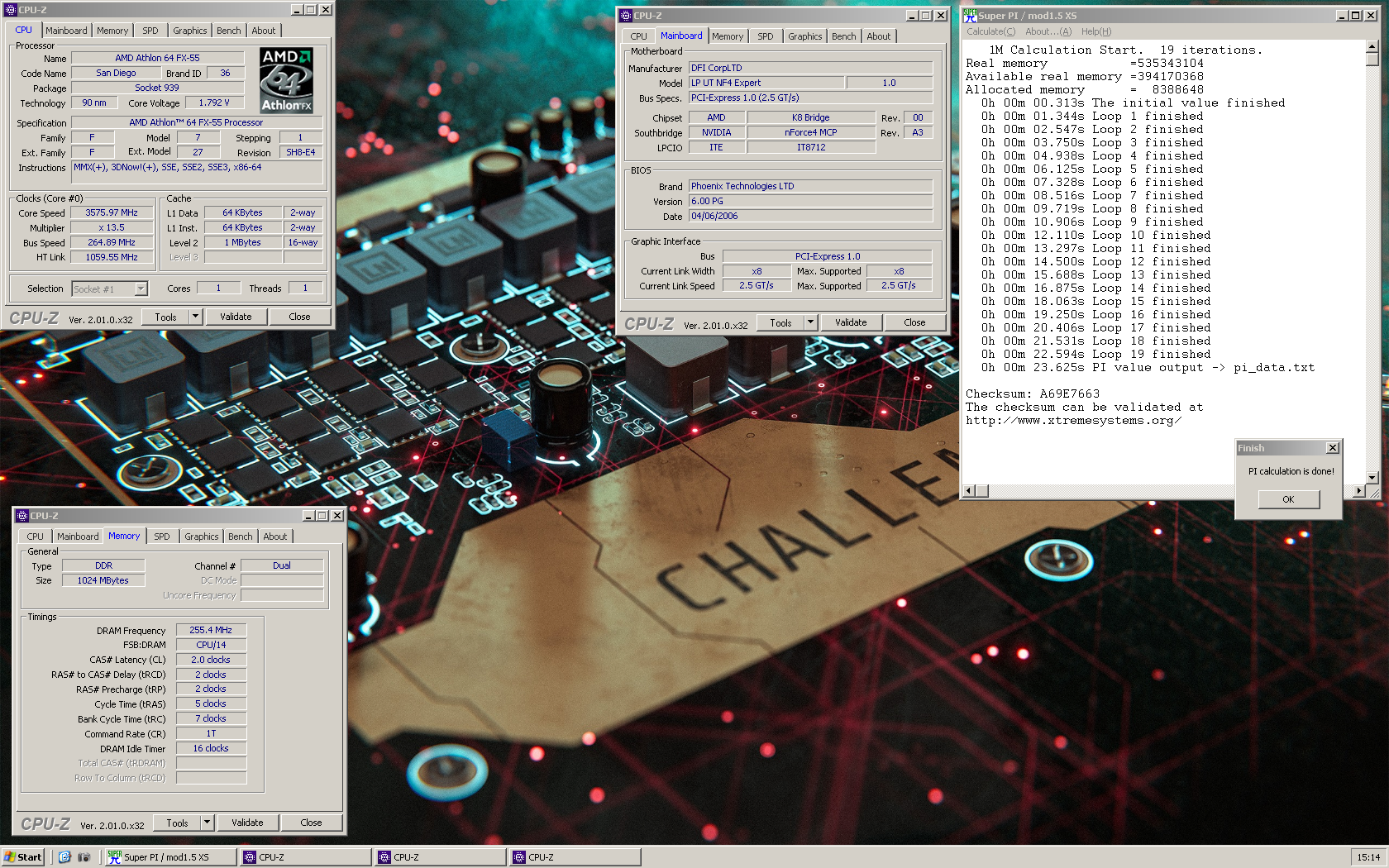Open About tab in CPU window

[264, 31]
